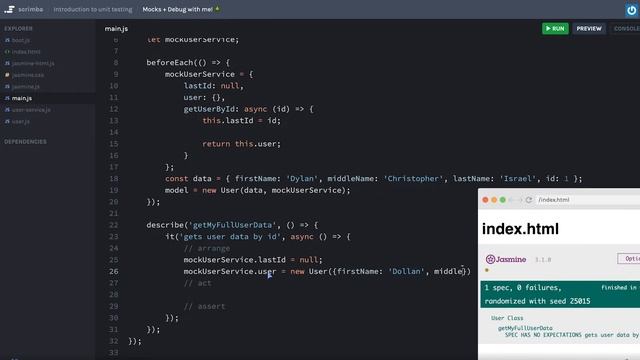
Task: Click 'Mocks + Debug with me!' lesson title
Action: point(178,9)
